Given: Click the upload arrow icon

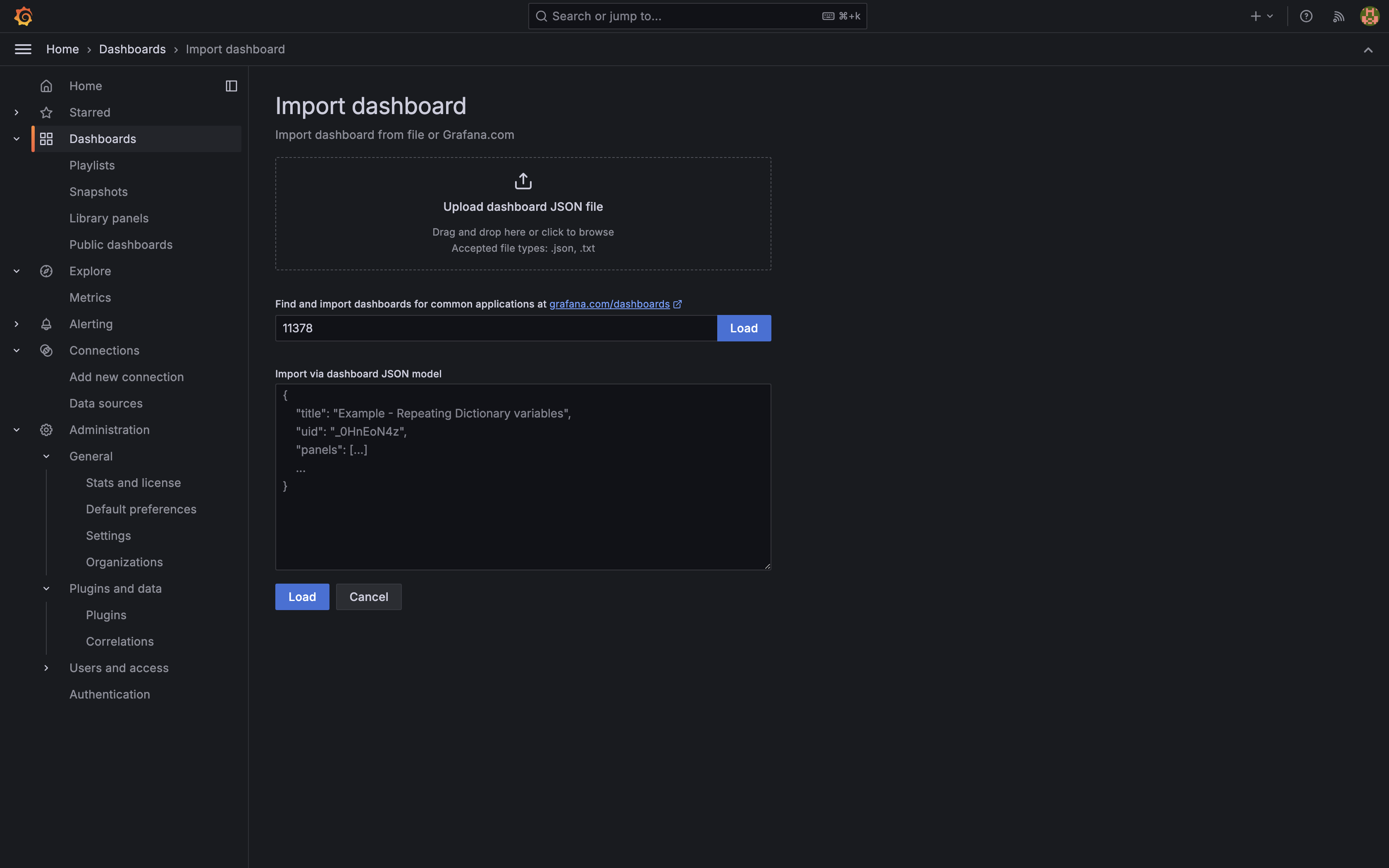Looking at the screenshot, I should tap(523, 181).
